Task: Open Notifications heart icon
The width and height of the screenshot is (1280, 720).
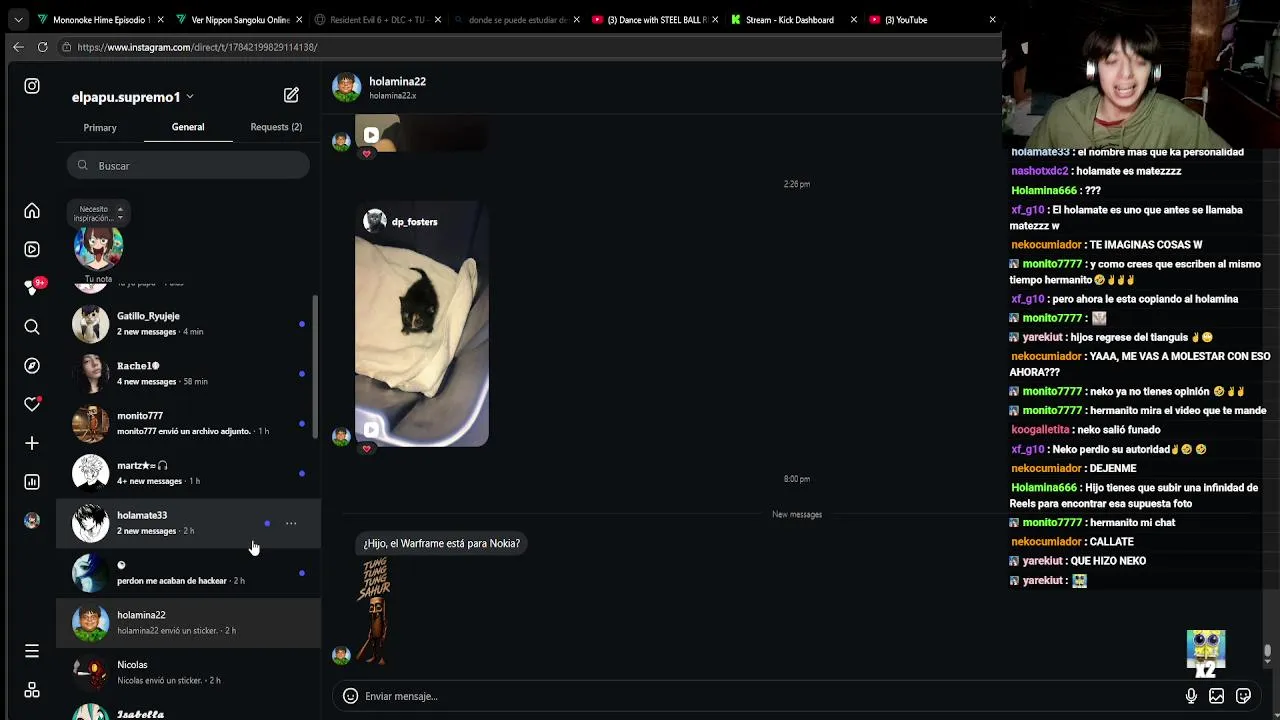Action: click(x=32, y=404)
